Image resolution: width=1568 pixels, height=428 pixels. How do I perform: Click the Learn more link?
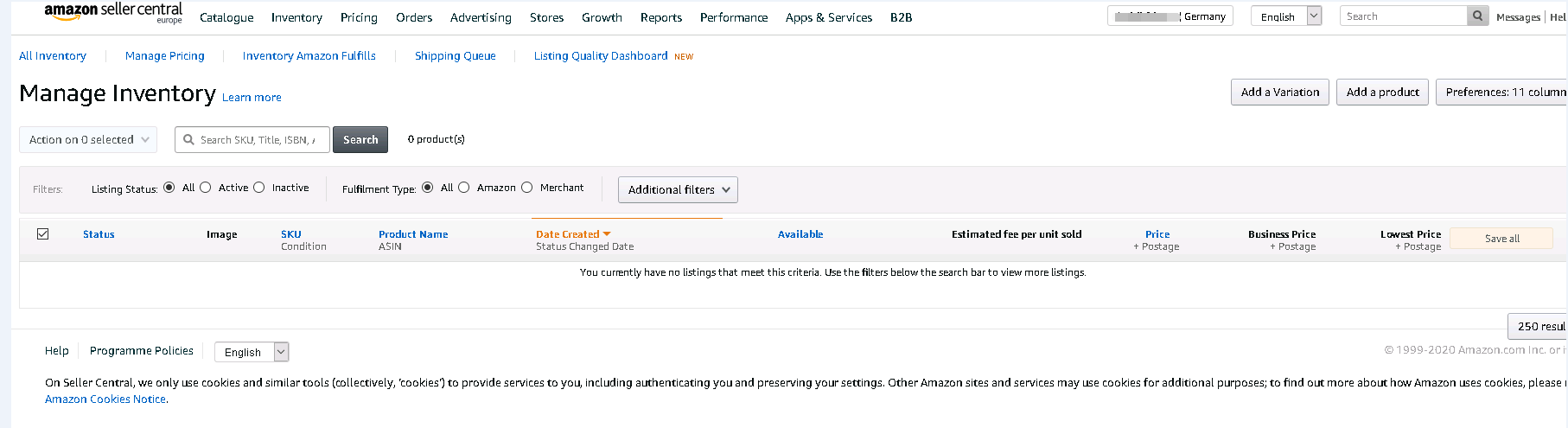coord(252,97)
